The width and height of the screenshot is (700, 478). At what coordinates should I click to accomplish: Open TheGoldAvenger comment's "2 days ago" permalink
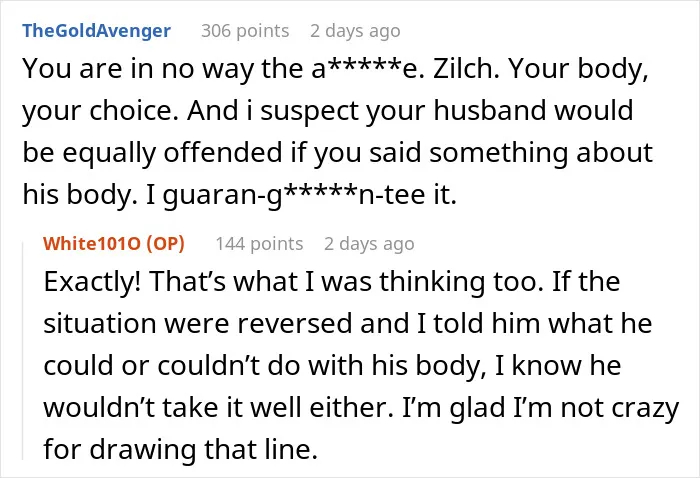click(x=355, y=31)
